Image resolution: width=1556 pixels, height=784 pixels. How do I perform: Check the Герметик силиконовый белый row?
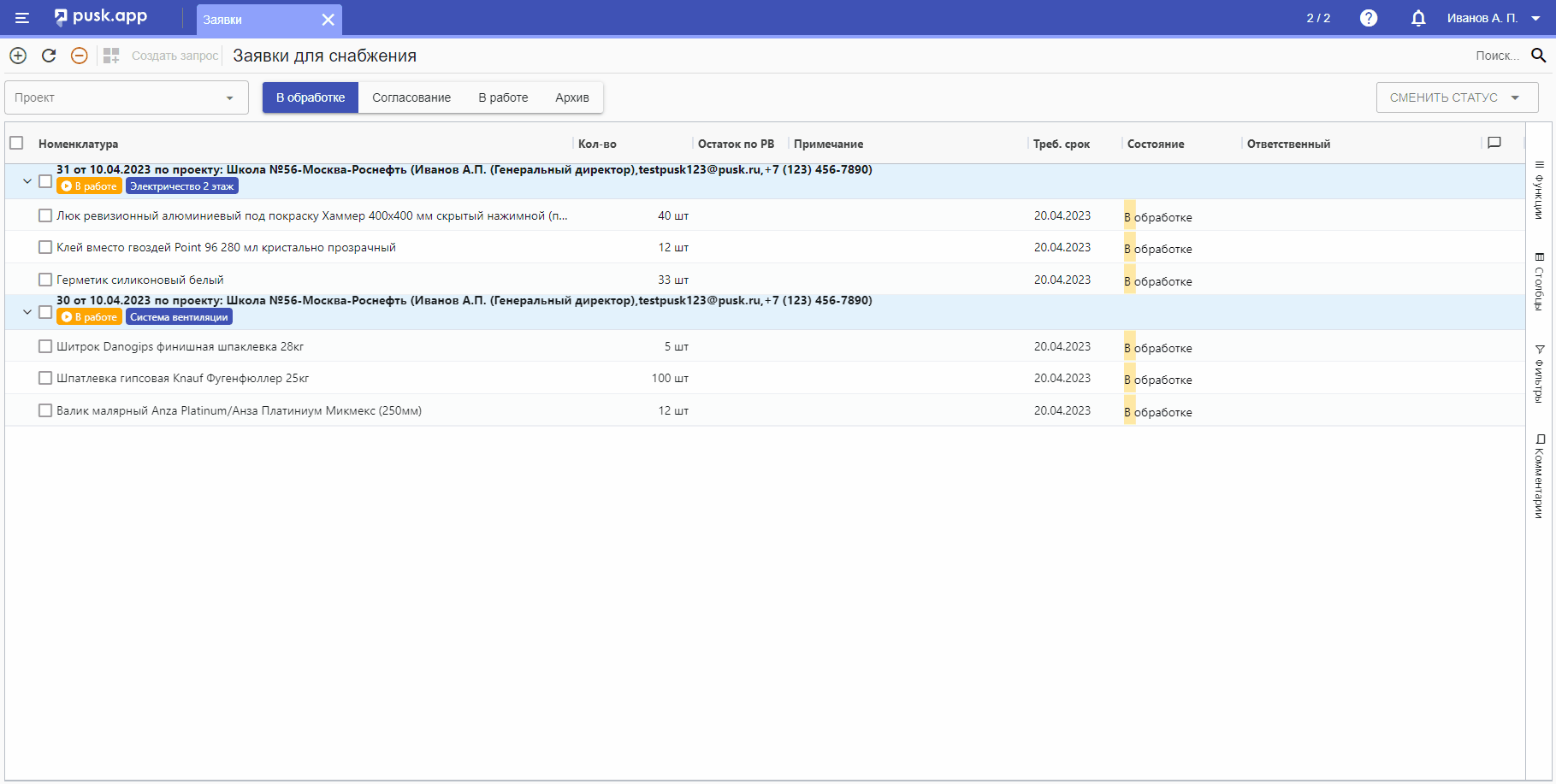[x=45, y=280]
